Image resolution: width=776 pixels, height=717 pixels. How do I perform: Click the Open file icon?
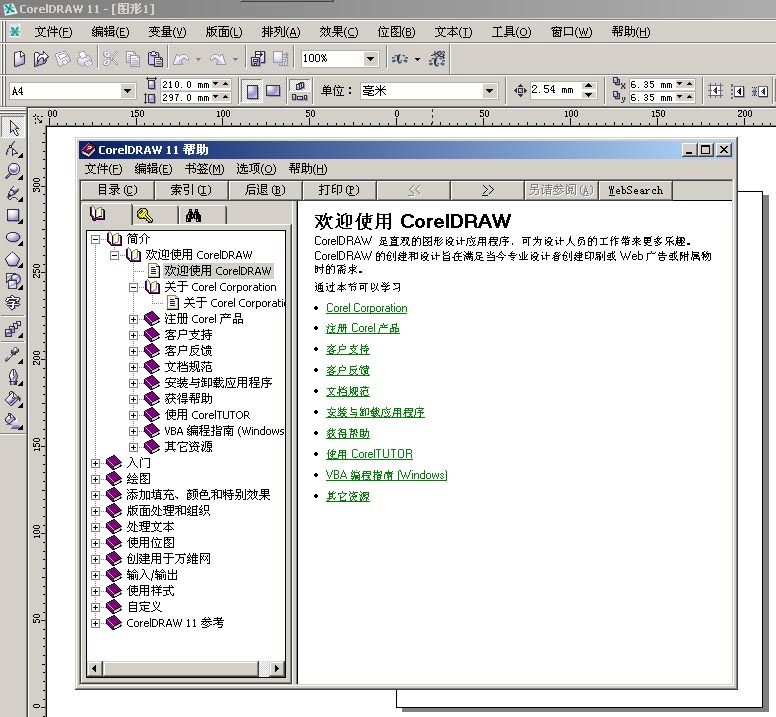pos(41,59)
